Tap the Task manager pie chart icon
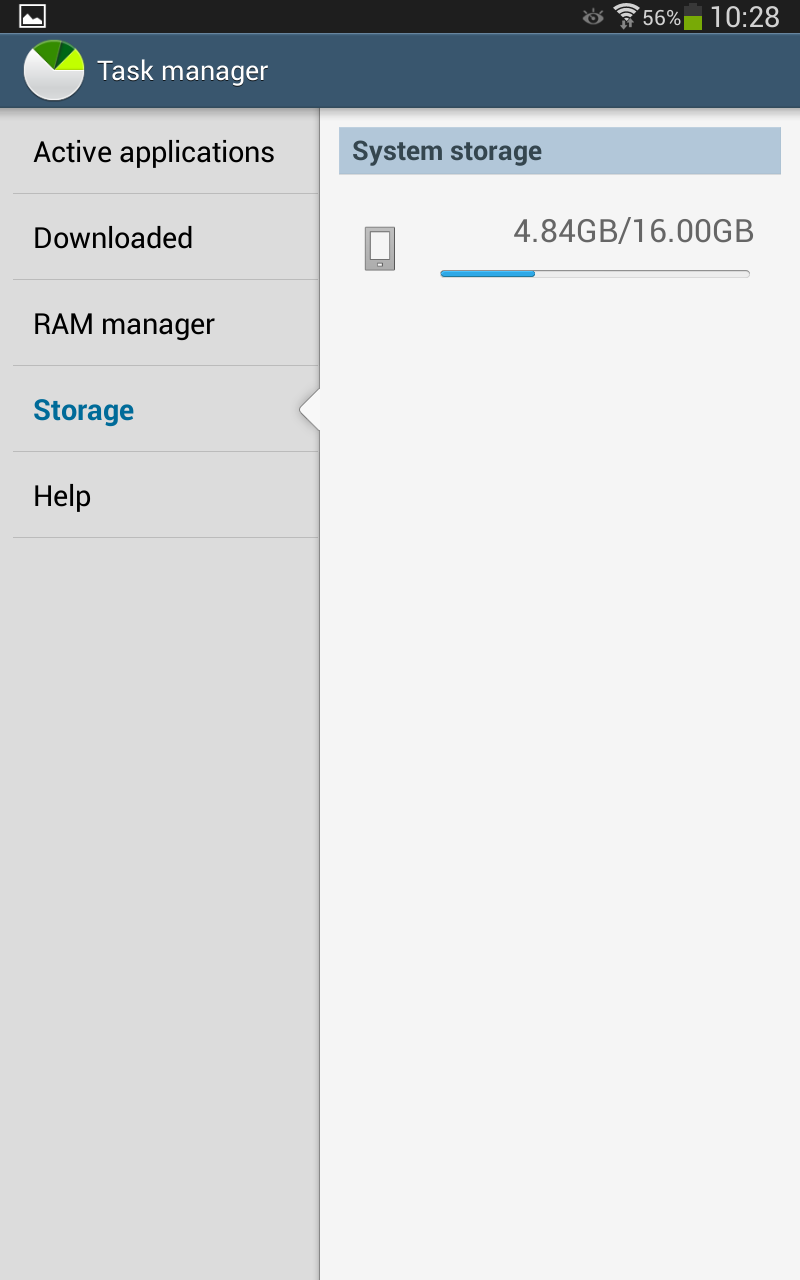Screen dimensions: 800x1280 coord(54,71)
